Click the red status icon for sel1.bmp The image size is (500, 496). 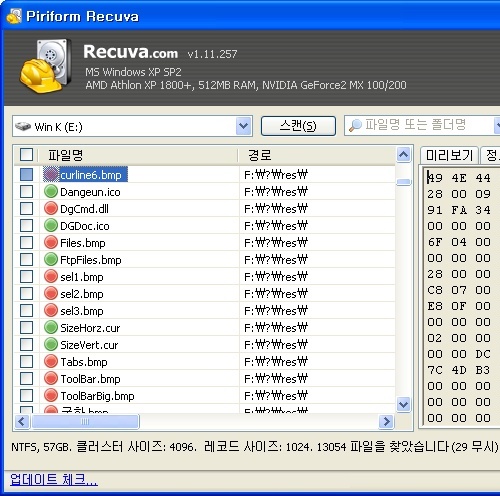(x=51, y=277)
